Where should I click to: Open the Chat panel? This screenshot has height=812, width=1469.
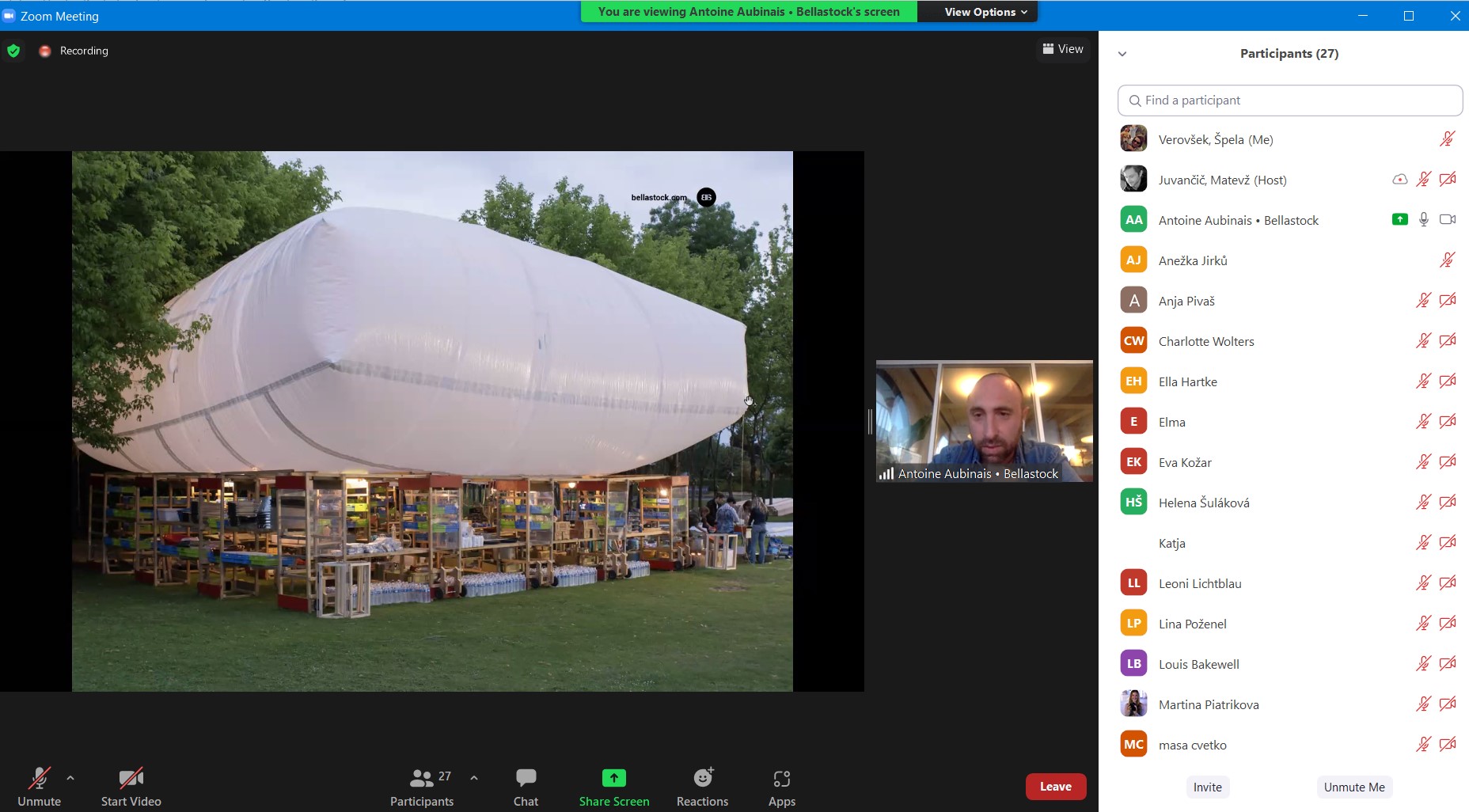[x=526, y=787]
